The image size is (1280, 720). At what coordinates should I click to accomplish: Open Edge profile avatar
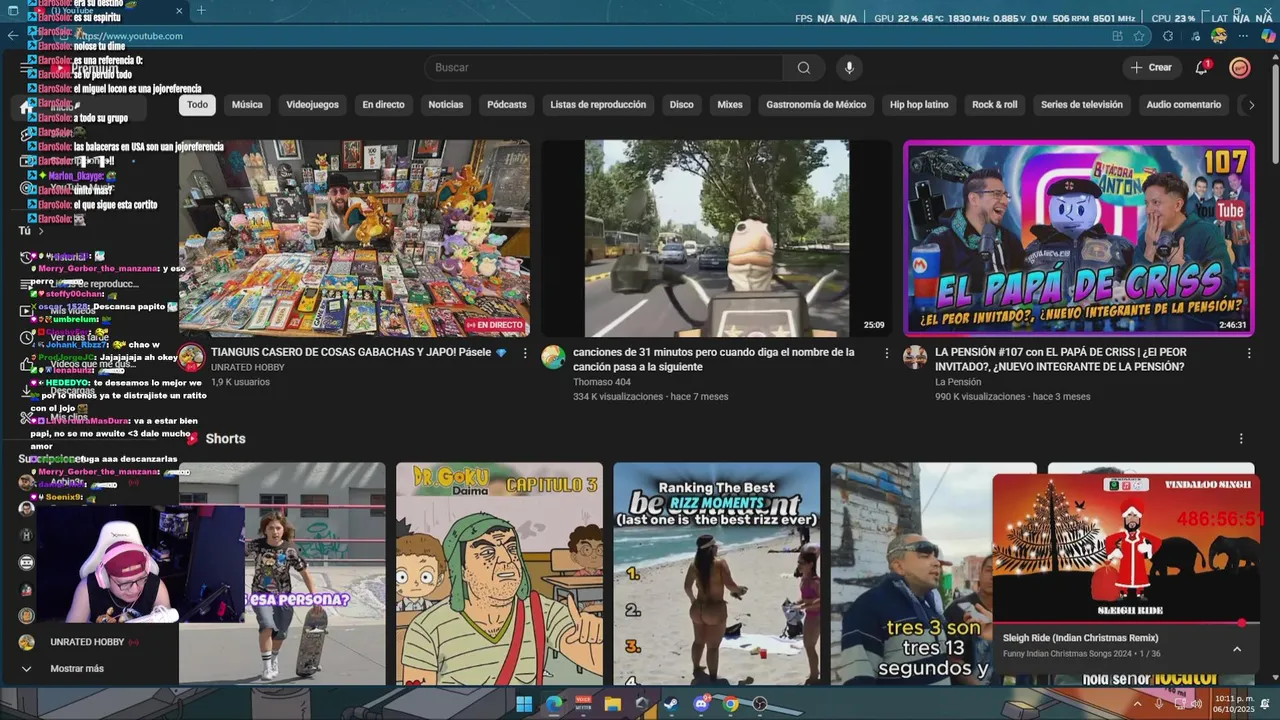(1219, 36)
